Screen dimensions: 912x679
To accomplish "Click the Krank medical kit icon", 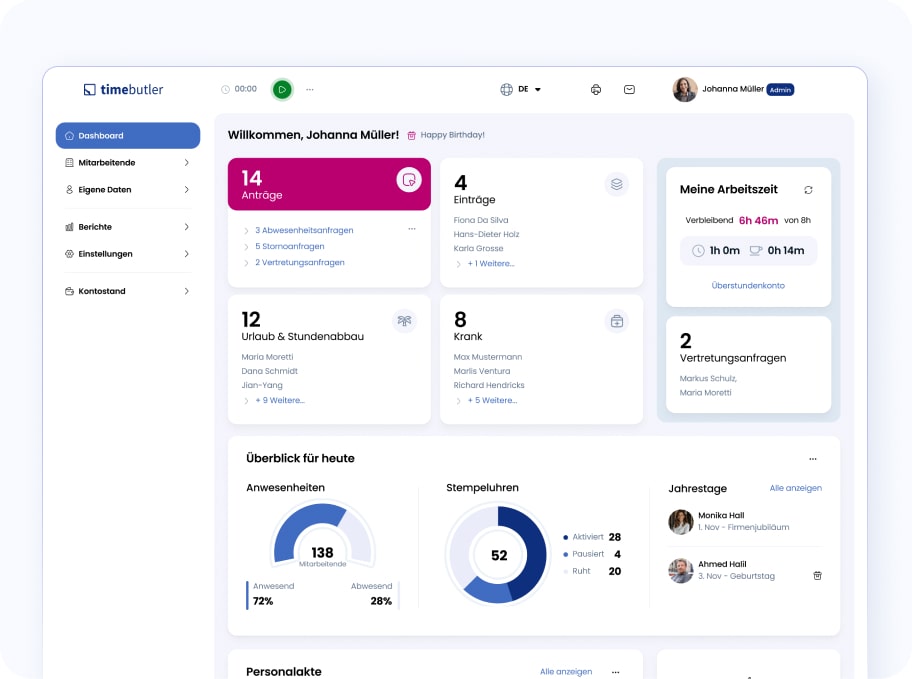I will pos(616,321).
